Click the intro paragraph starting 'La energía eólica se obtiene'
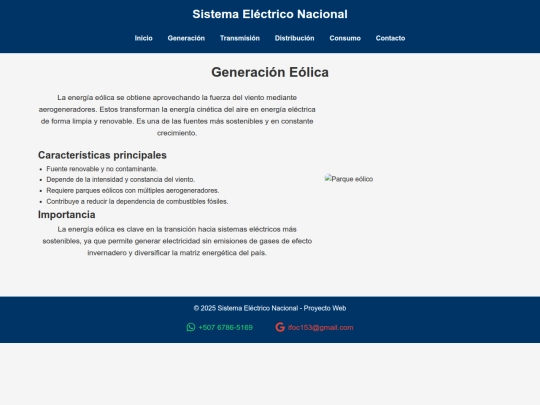The width and height of the screenshot is (540, 405). pyautogui.click(x=177, y=115)
